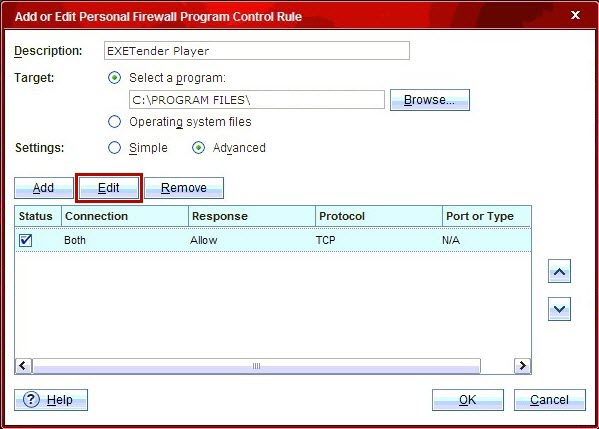The width and height of the screenshot is (599, 429).
Task: Select Operating system files radio button
Action: pyautogui.click(x=115, y=122)
